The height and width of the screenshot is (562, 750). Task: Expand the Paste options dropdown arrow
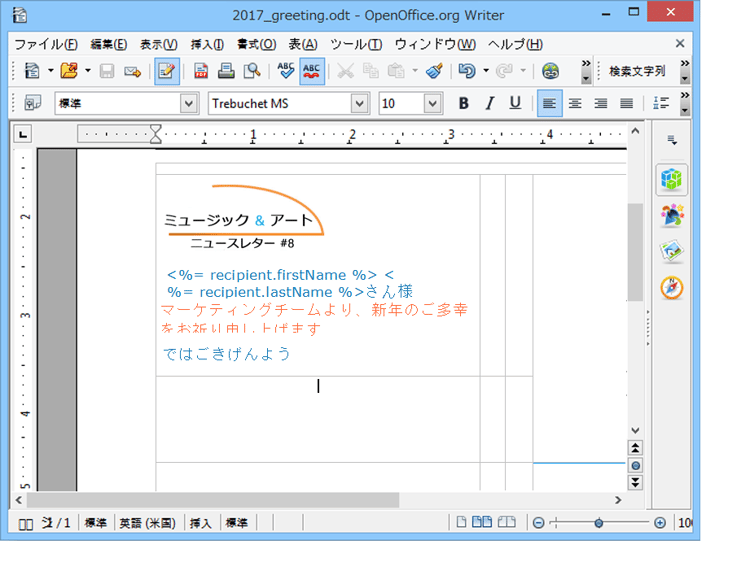click(415, 71)
